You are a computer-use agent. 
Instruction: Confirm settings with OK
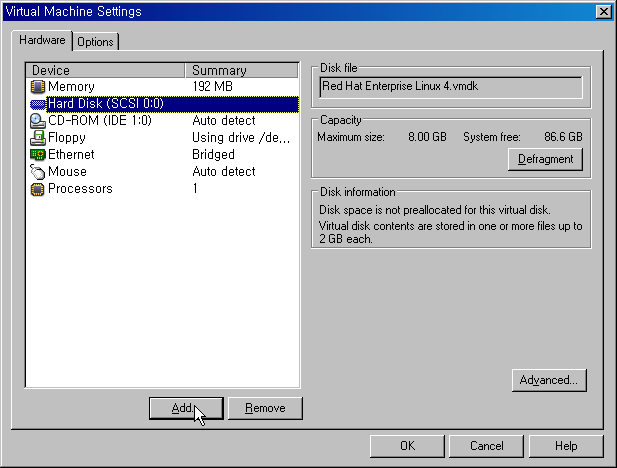coord(407,446)
